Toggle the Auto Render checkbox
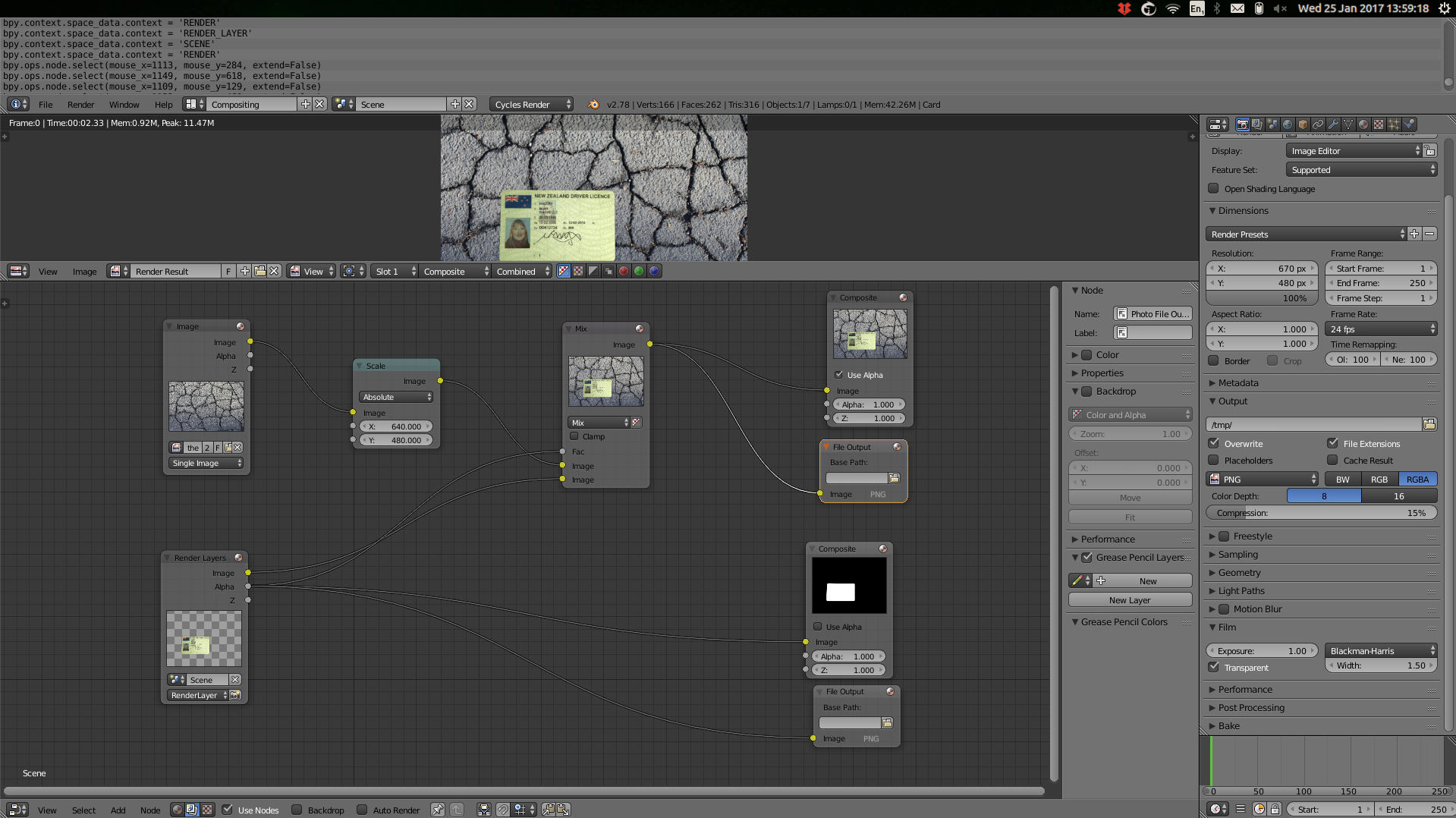 tap(362, 810)
